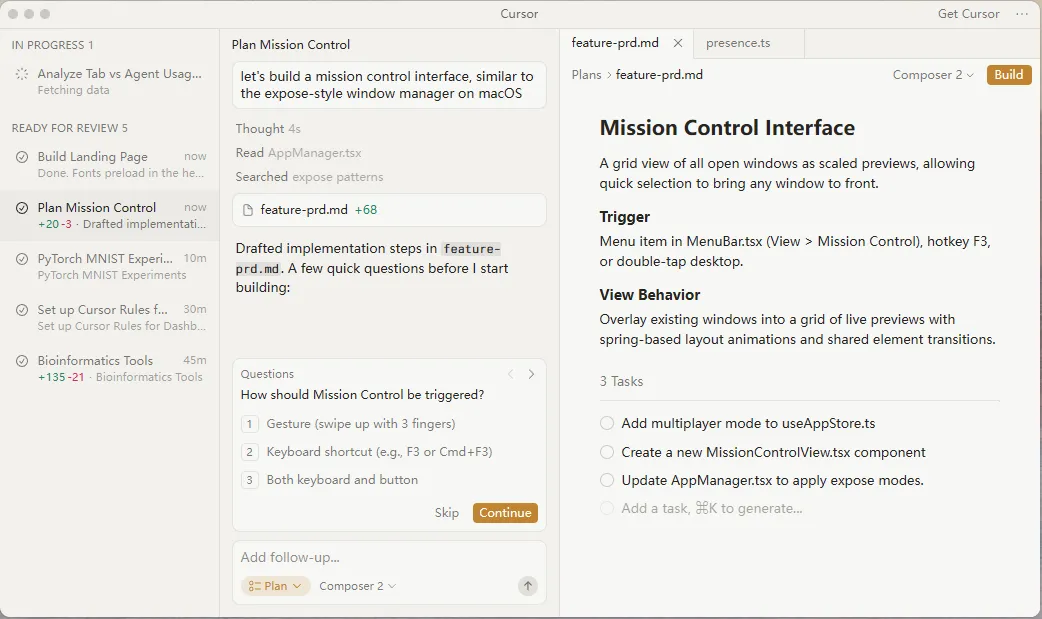Open the Composer 2 dropdown in the follow-up box
The height and width of the screenshot is (619, 1042).
[358, 586]
